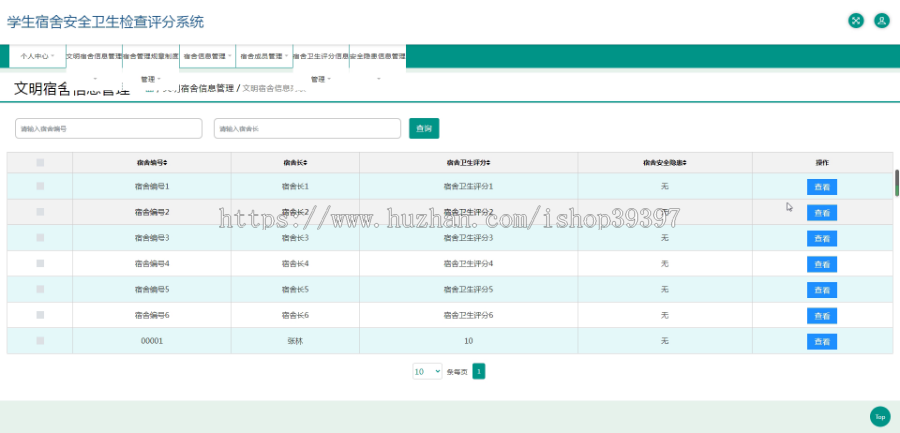Open the 宿舍管理规章制度 nav menu
Viewport: 900px width, 433px height.
(x=151, y=56)
